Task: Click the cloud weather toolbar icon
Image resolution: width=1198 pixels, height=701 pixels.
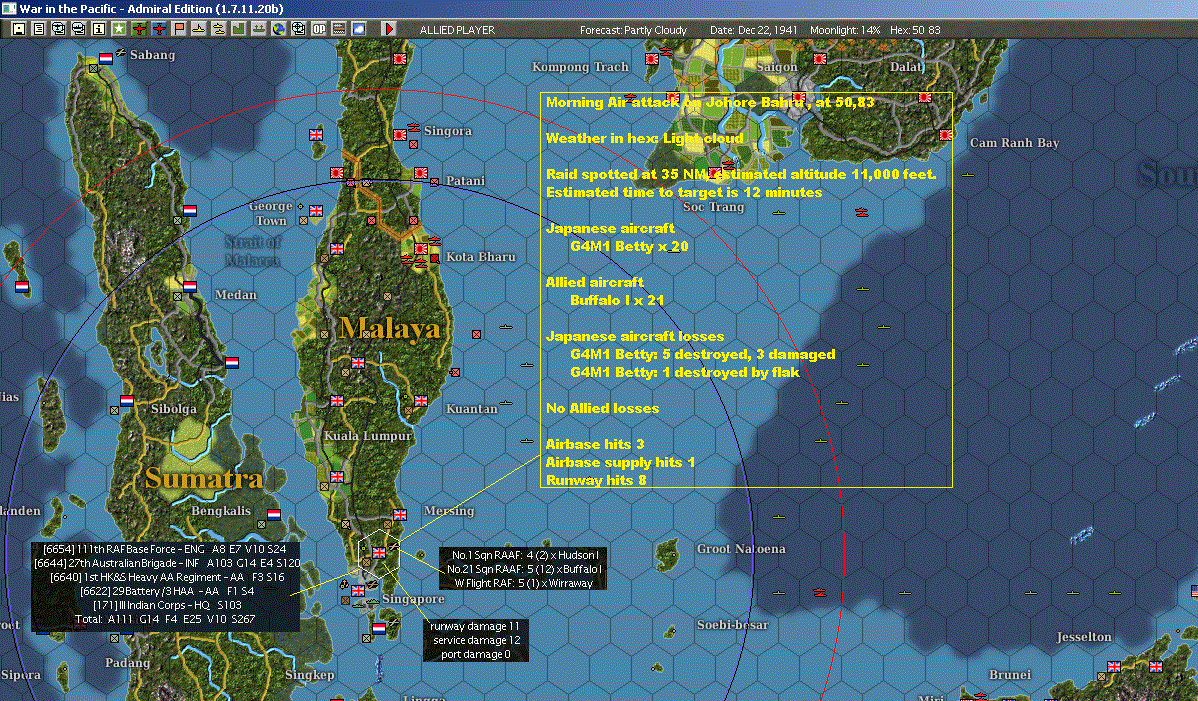Action: click(x=358, y=29)
